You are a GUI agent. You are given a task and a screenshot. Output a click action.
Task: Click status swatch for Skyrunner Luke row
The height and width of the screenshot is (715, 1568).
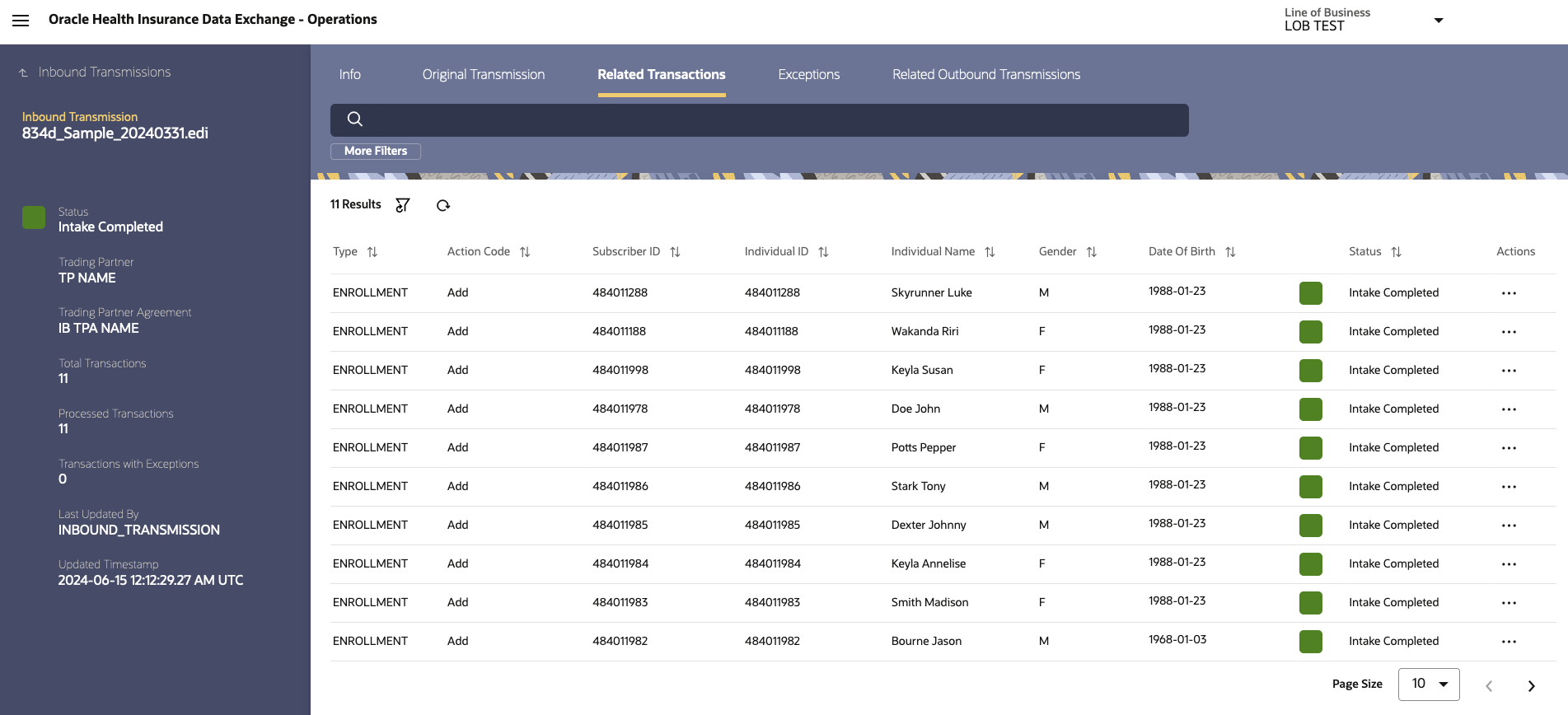coord(1310,293)
